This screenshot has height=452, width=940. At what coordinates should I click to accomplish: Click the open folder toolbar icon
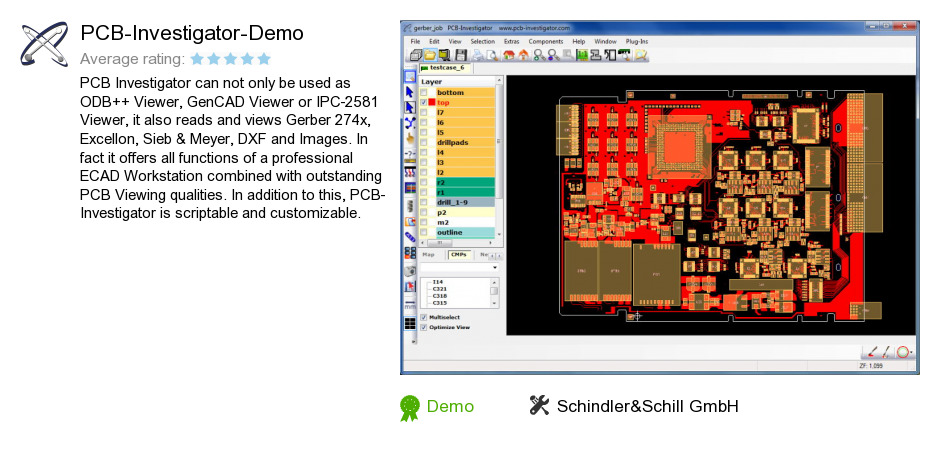point(430,55)
